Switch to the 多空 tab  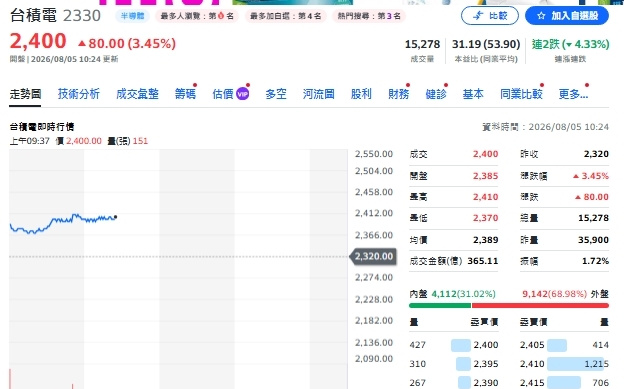[x=276, y=94]
